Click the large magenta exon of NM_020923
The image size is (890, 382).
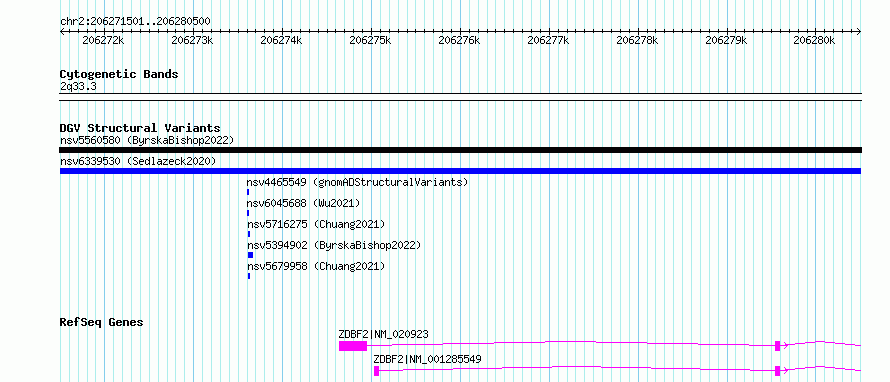[x=353, y=346]
